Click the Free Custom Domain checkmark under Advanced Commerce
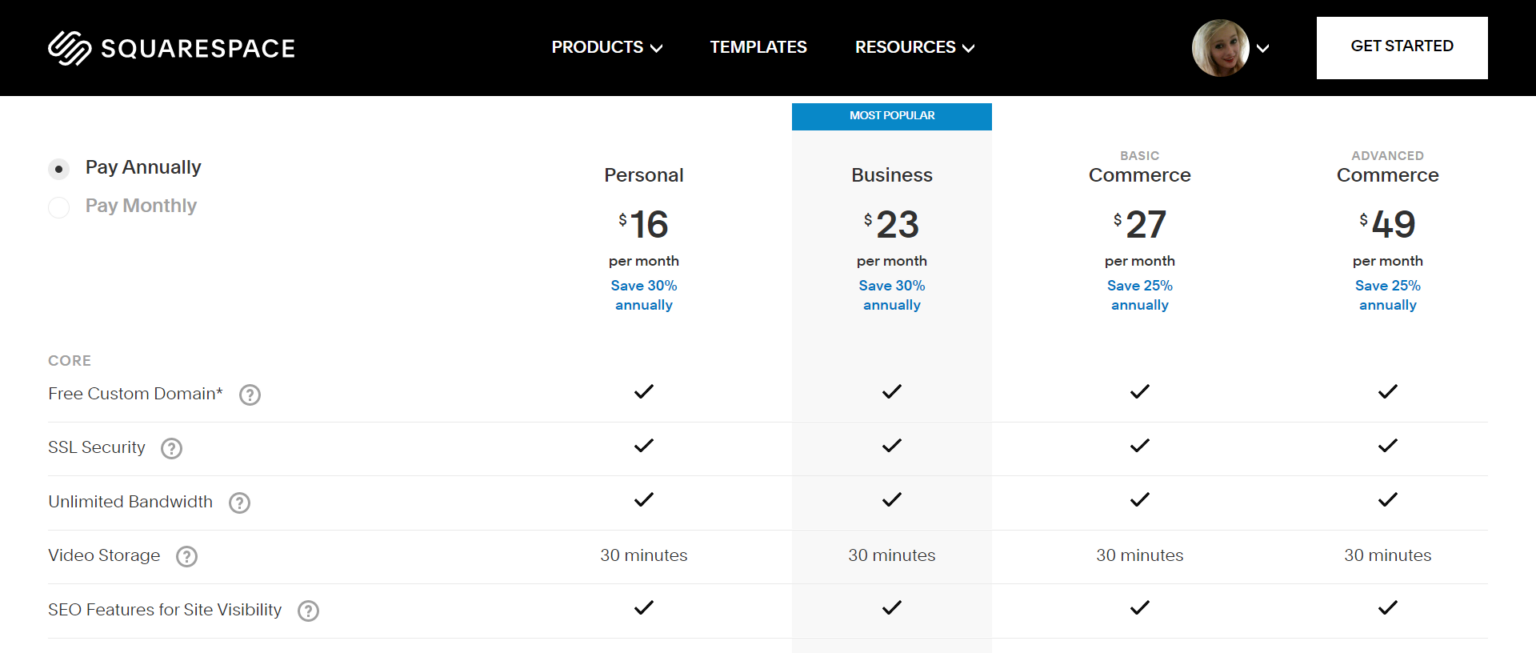The image size is (1536, 653). point(1388,392)
